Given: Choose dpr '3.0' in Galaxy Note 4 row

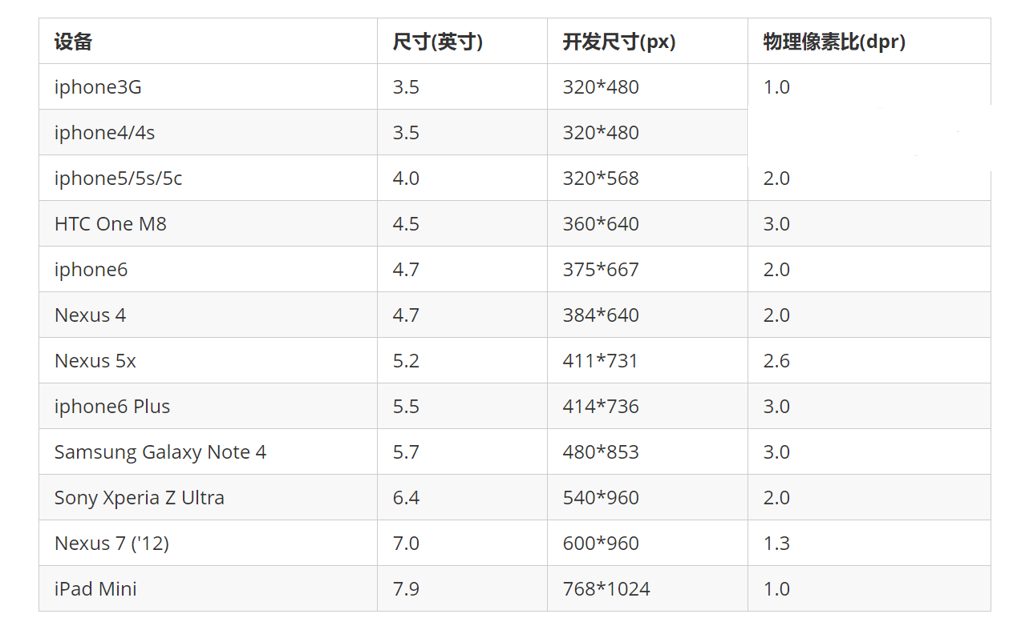Looking at the screenshot, I should [x=777, y=452].
